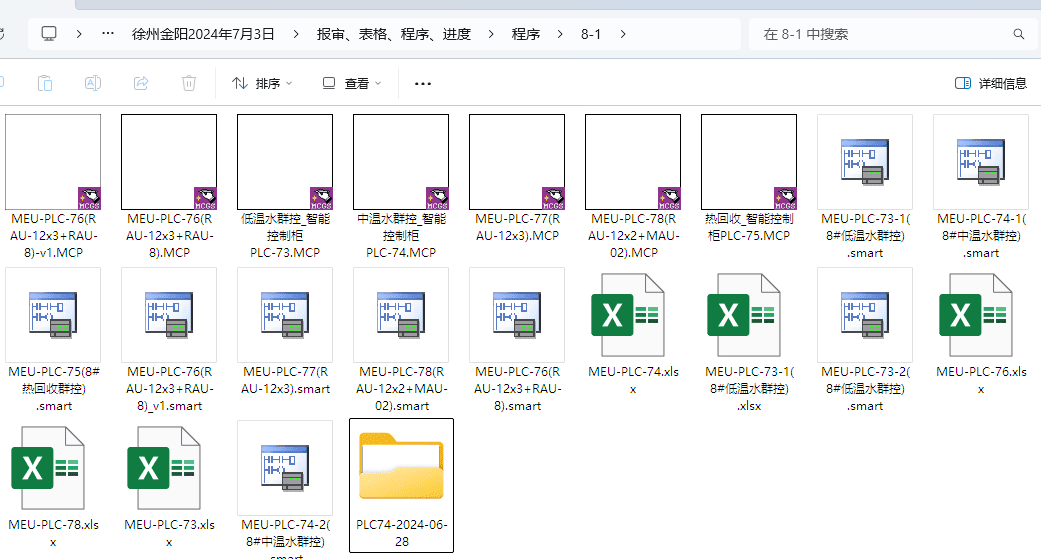The height and width of the screenshot is (559, 1041).
Task: Select 热回收_智能控制柜PLC-75.MCP file icon
Action: (x=749, y=162)
